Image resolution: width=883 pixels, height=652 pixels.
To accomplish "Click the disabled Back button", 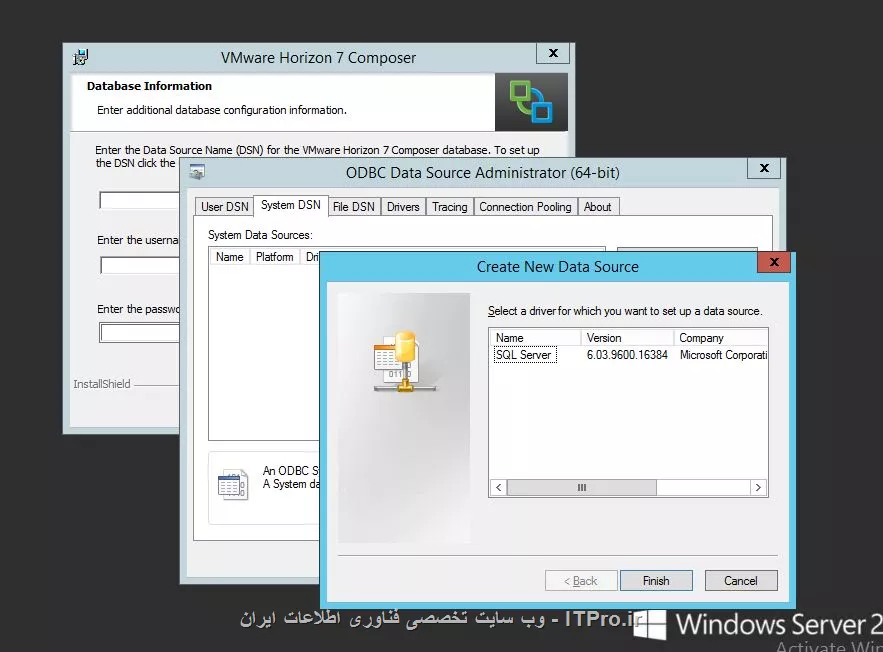I will 581,580.
